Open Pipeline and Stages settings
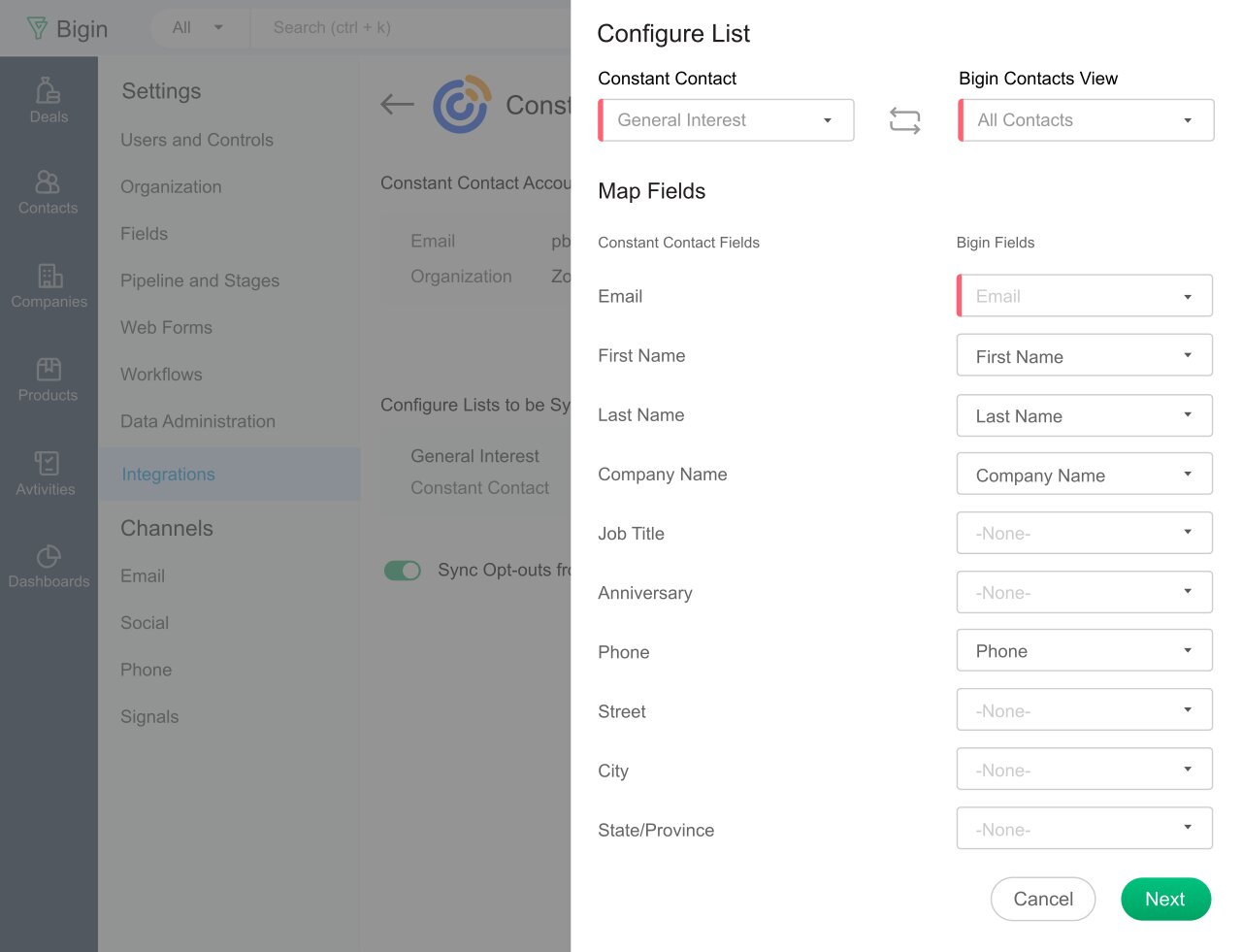 click(x=200, y=280)
